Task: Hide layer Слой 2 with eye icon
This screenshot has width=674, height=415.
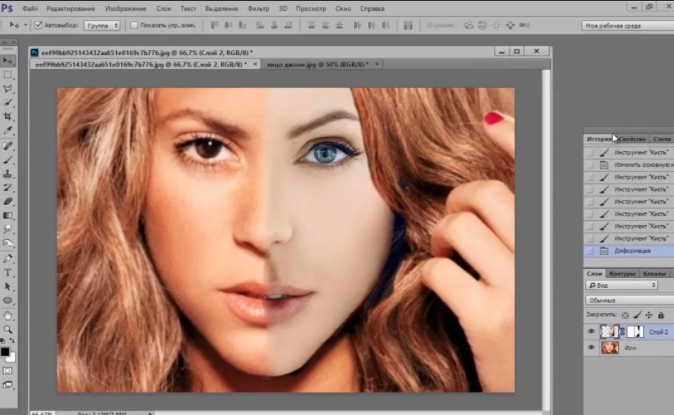Action: pos(591,332)
